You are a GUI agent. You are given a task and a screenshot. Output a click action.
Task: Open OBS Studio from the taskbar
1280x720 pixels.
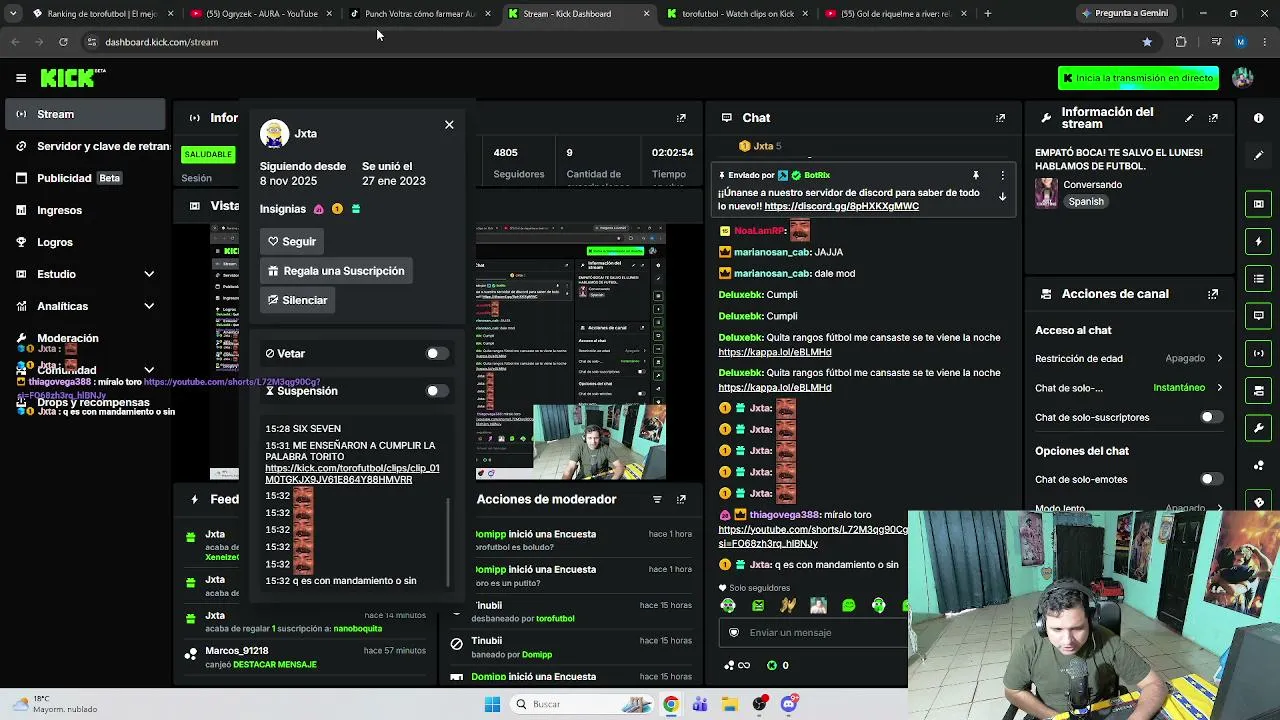pyautogui.click(x=760, y=704)
